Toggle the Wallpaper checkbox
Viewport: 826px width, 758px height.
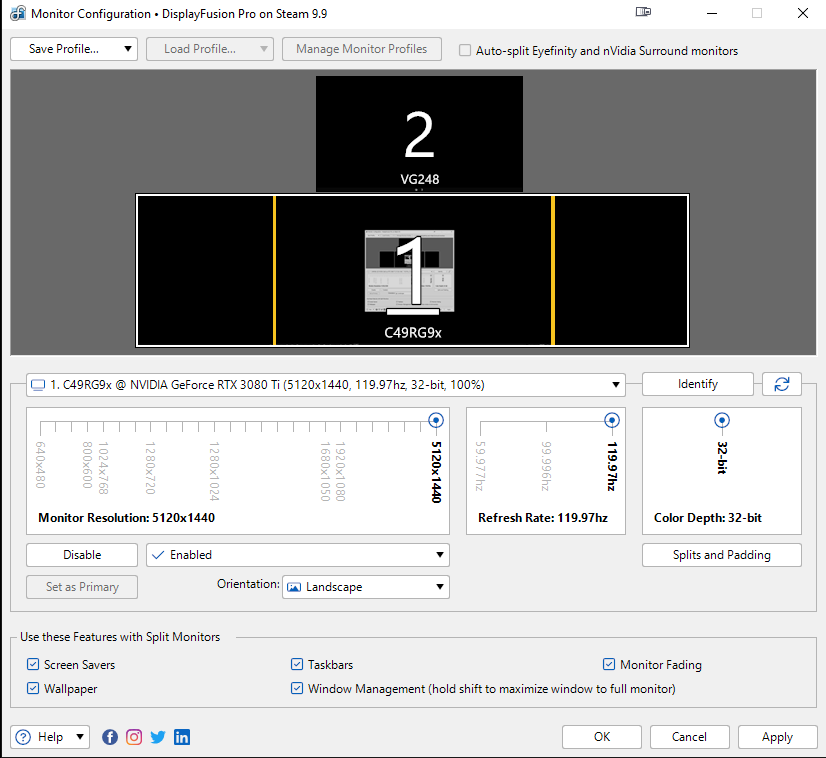tap(33, 688)
